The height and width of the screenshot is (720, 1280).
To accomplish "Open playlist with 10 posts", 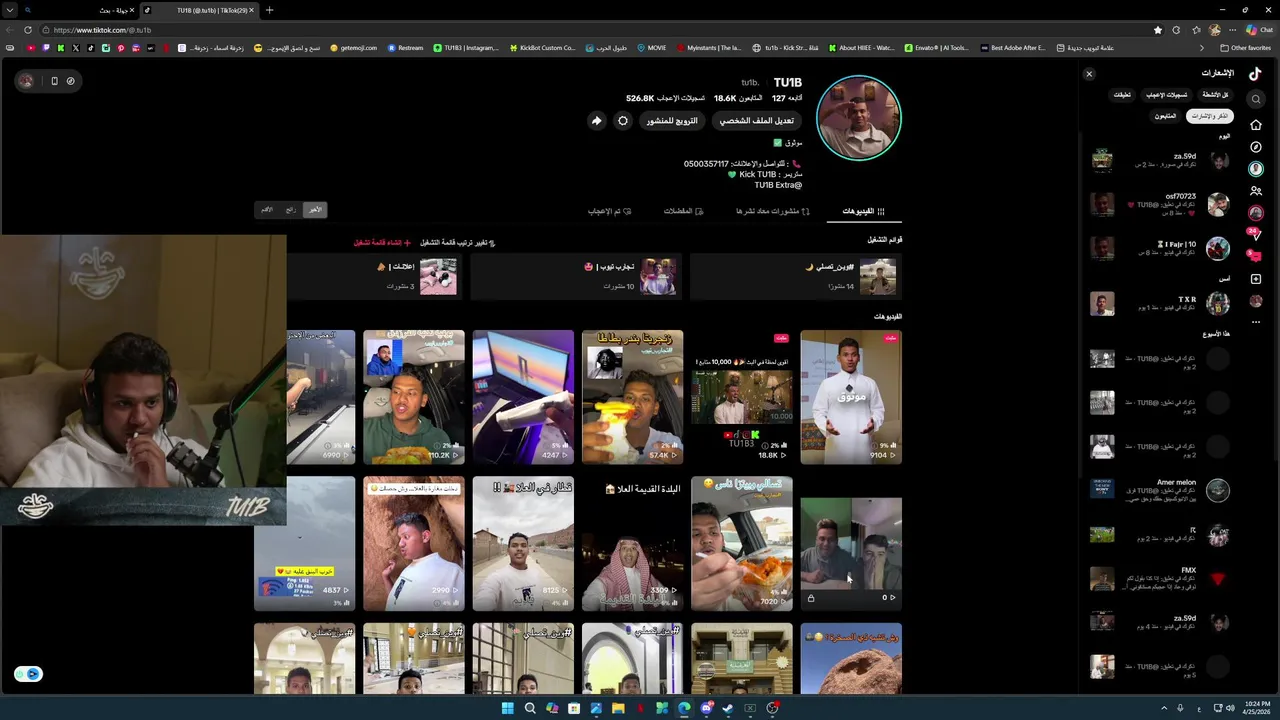I will [x=577, y=276].
